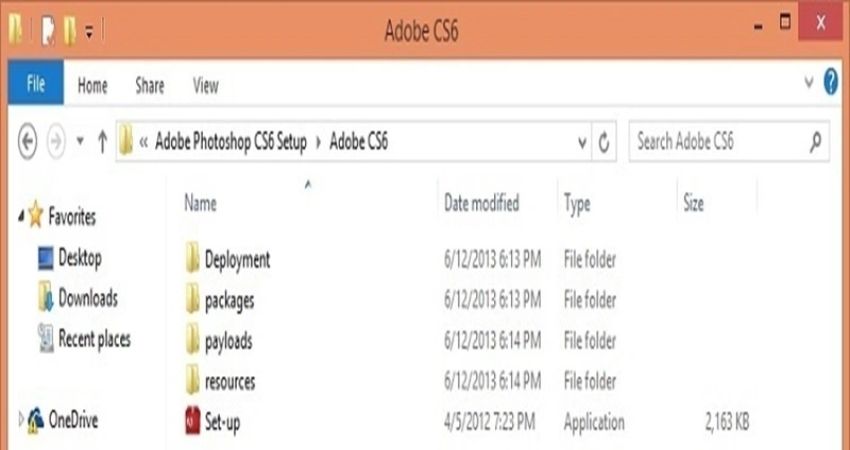This screenshot has height=450, width=850.
Task: Open the Set-up application icon
Action: click(x=193, y=422)
